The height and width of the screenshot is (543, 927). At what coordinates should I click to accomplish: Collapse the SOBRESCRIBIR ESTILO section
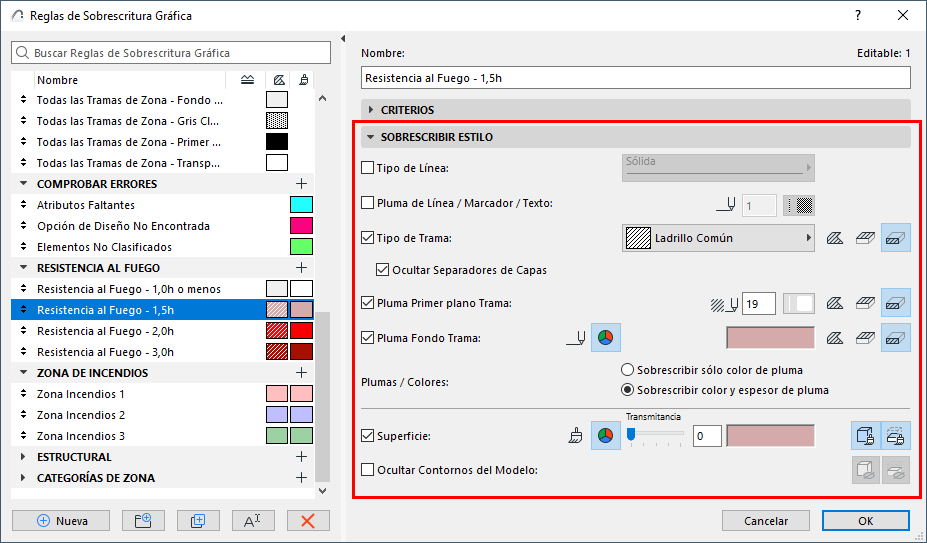coord(371,137)
